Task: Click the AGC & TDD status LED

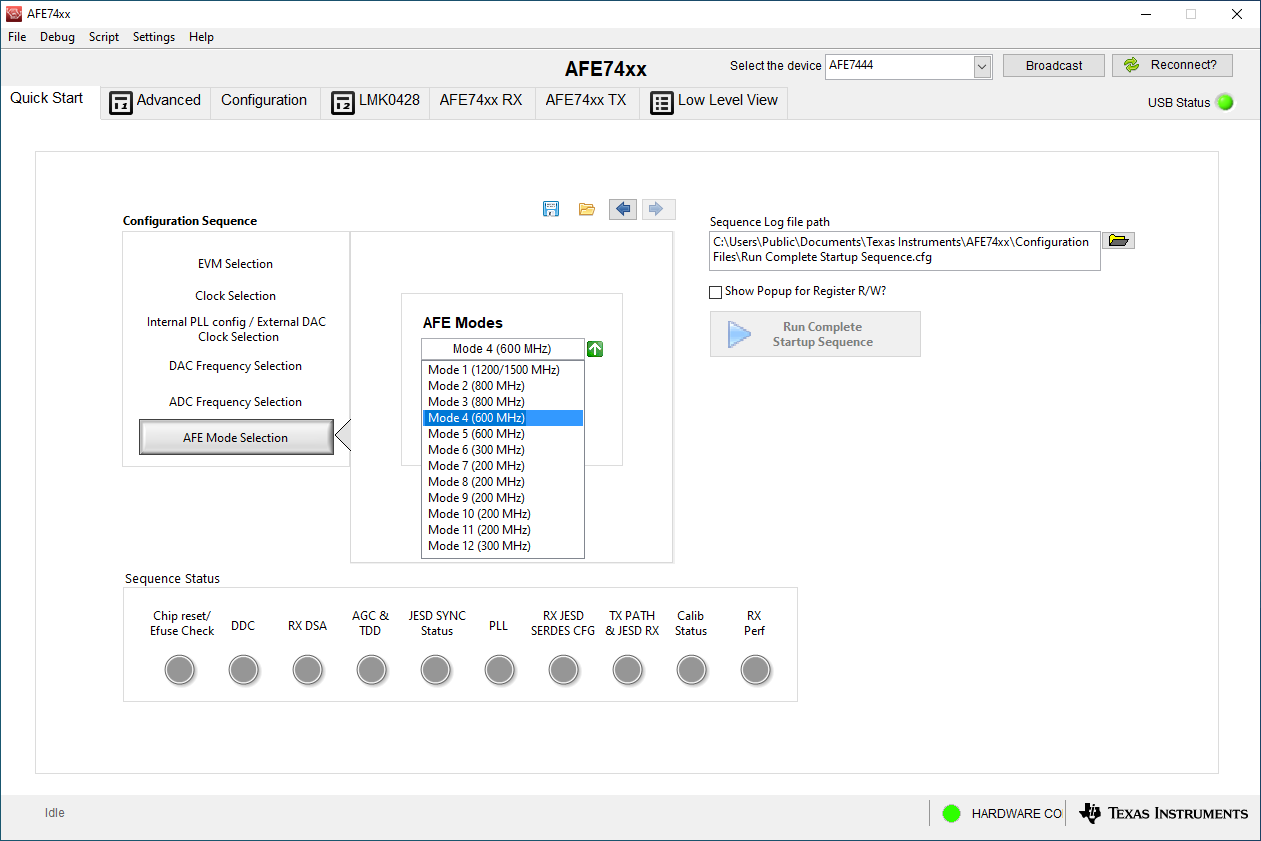Action: (372, 670)
